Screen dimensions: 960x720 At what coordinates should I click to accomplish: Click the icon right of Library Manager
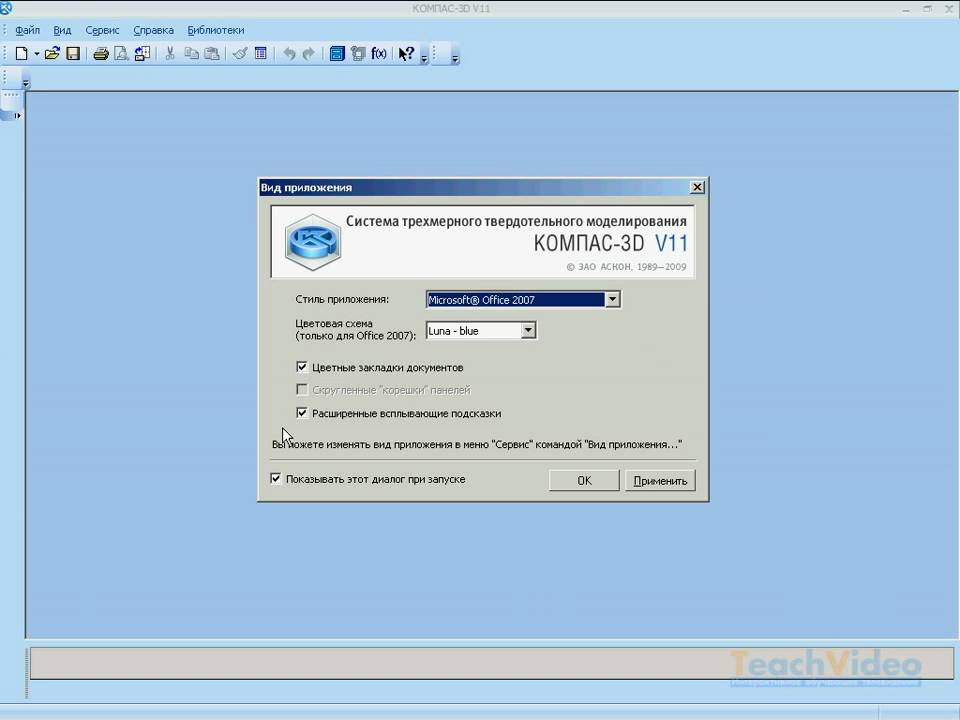(x=358, y=54)
